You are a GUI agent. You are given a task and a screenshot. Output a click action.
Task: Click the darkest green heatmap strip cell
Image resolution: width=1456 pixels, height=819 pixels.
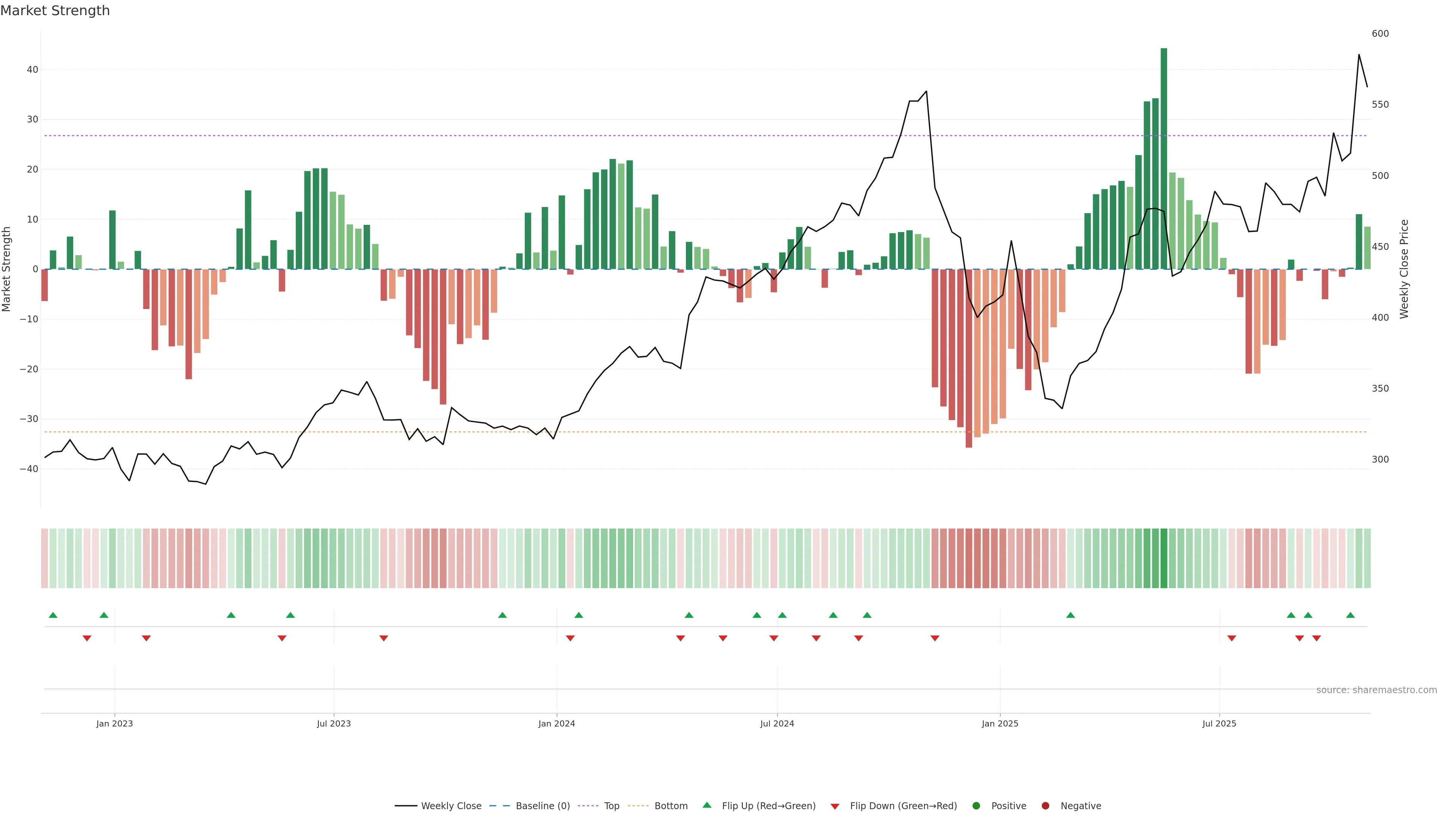coord(1164,559)
